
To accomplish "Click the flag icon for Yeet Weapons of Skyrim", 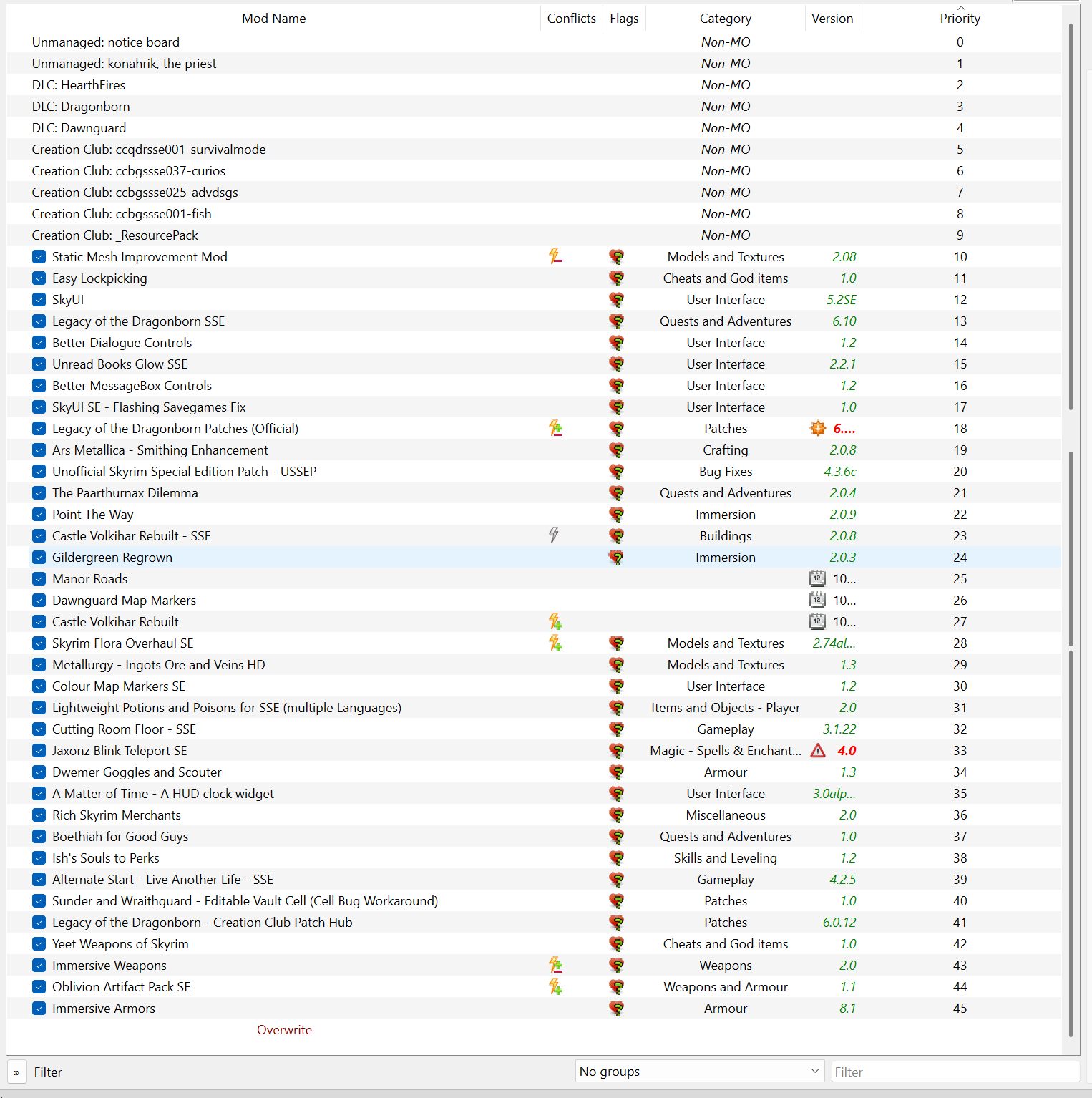I will pyautogui.click(x=616, y=943).
